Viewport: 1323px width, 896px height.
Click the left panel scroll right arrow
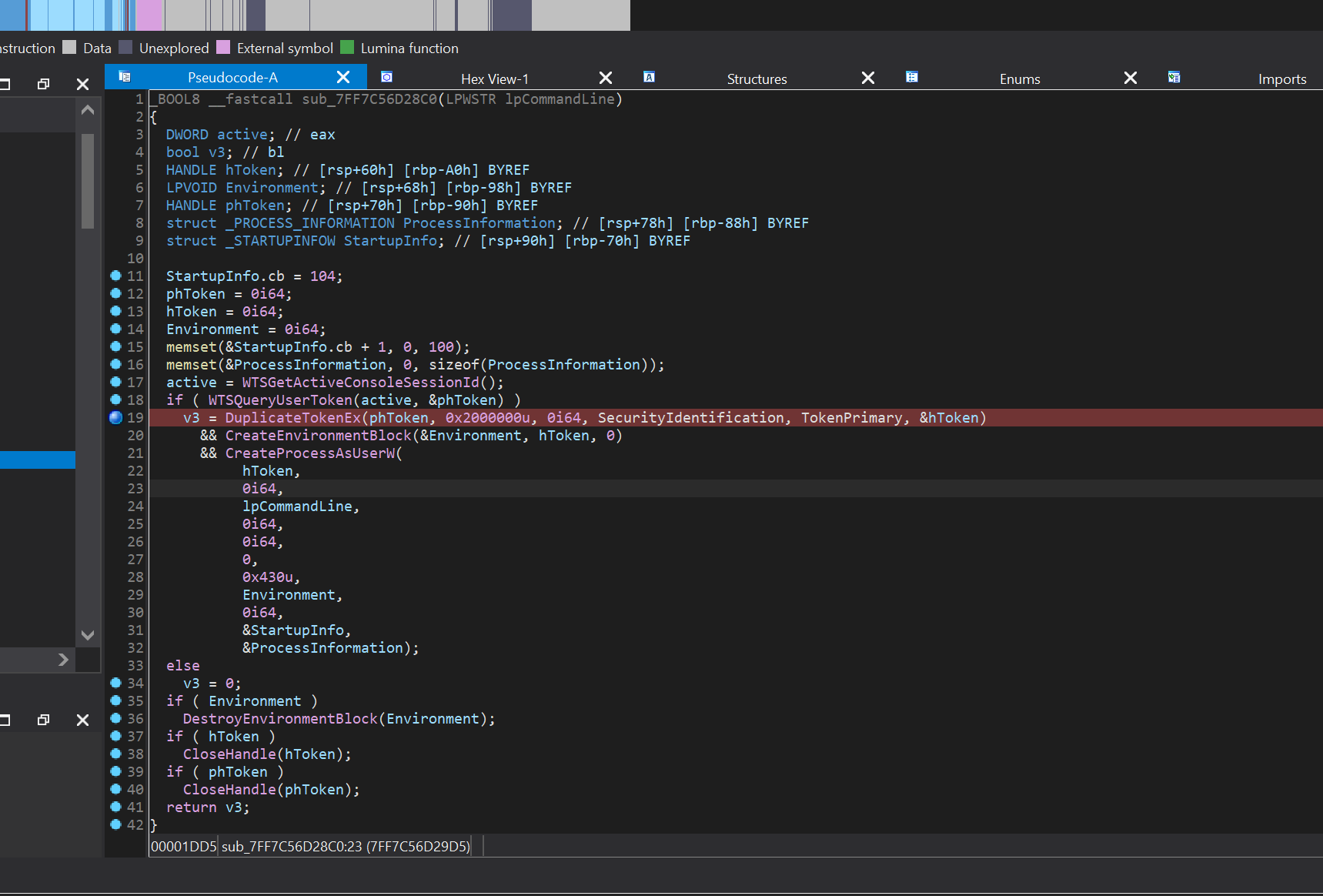click(x=63, y=660)
